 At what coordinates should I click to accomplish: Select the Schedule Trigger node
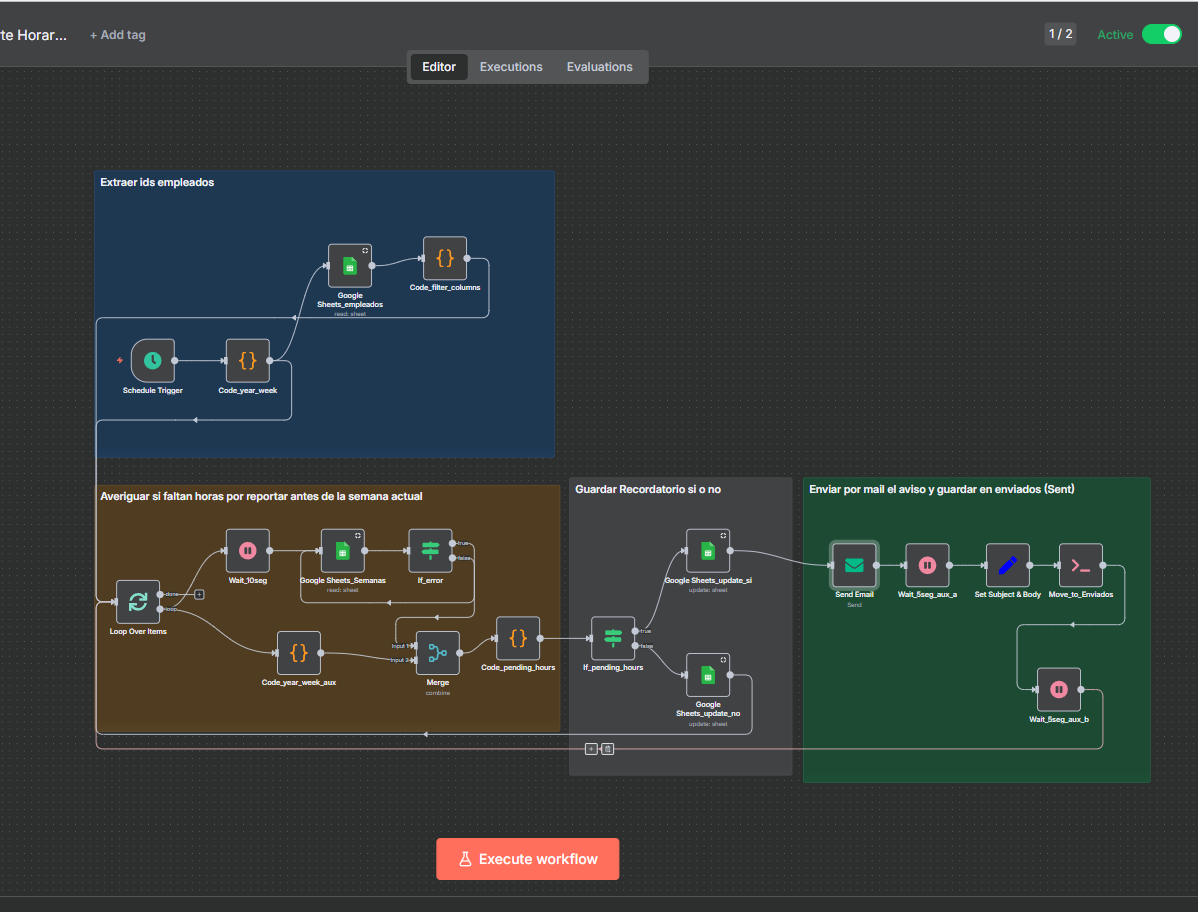[152, 360]
